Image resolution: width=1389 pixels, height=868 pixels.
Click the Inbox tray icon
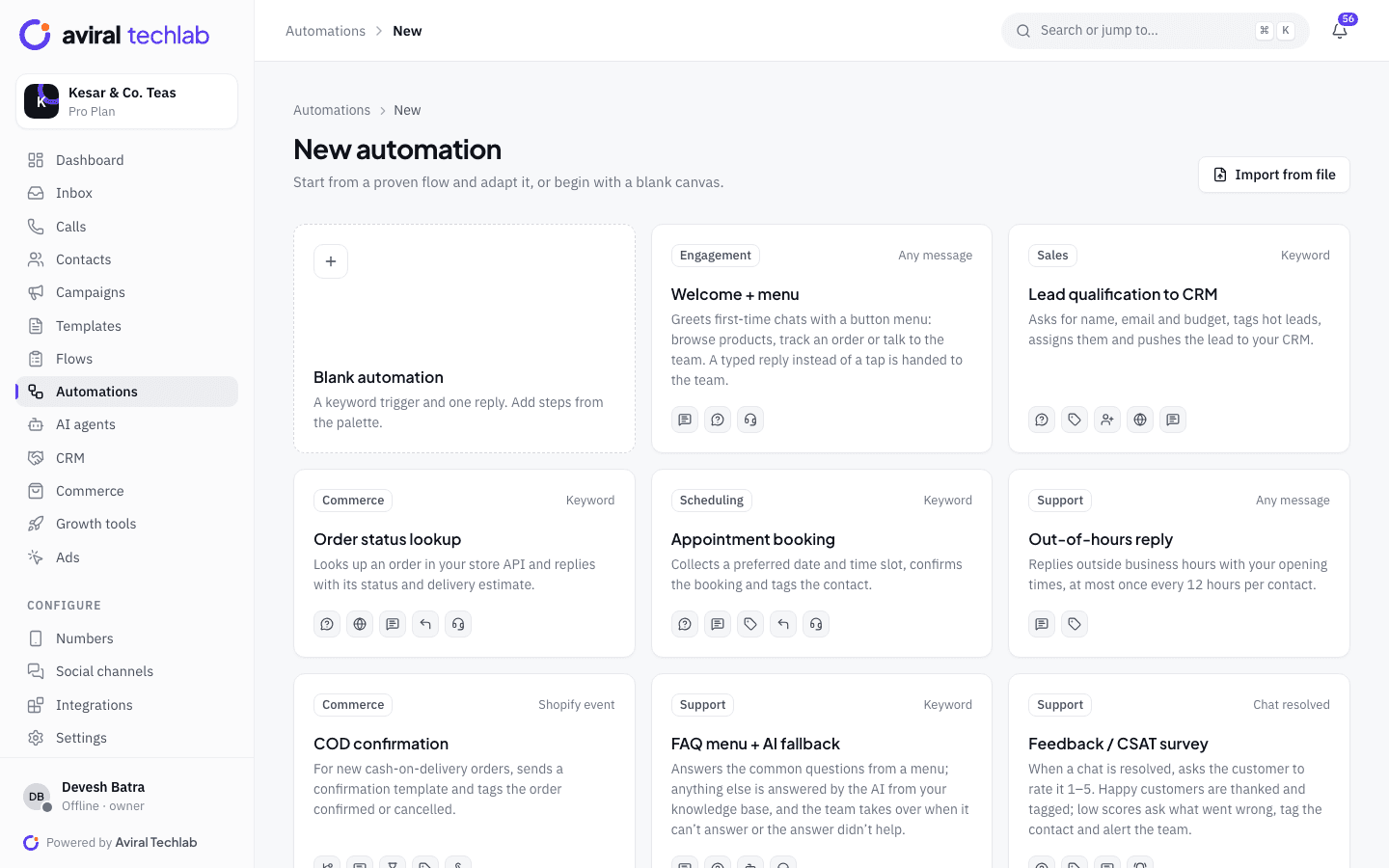pyautogui.click(x=36, y=193)
